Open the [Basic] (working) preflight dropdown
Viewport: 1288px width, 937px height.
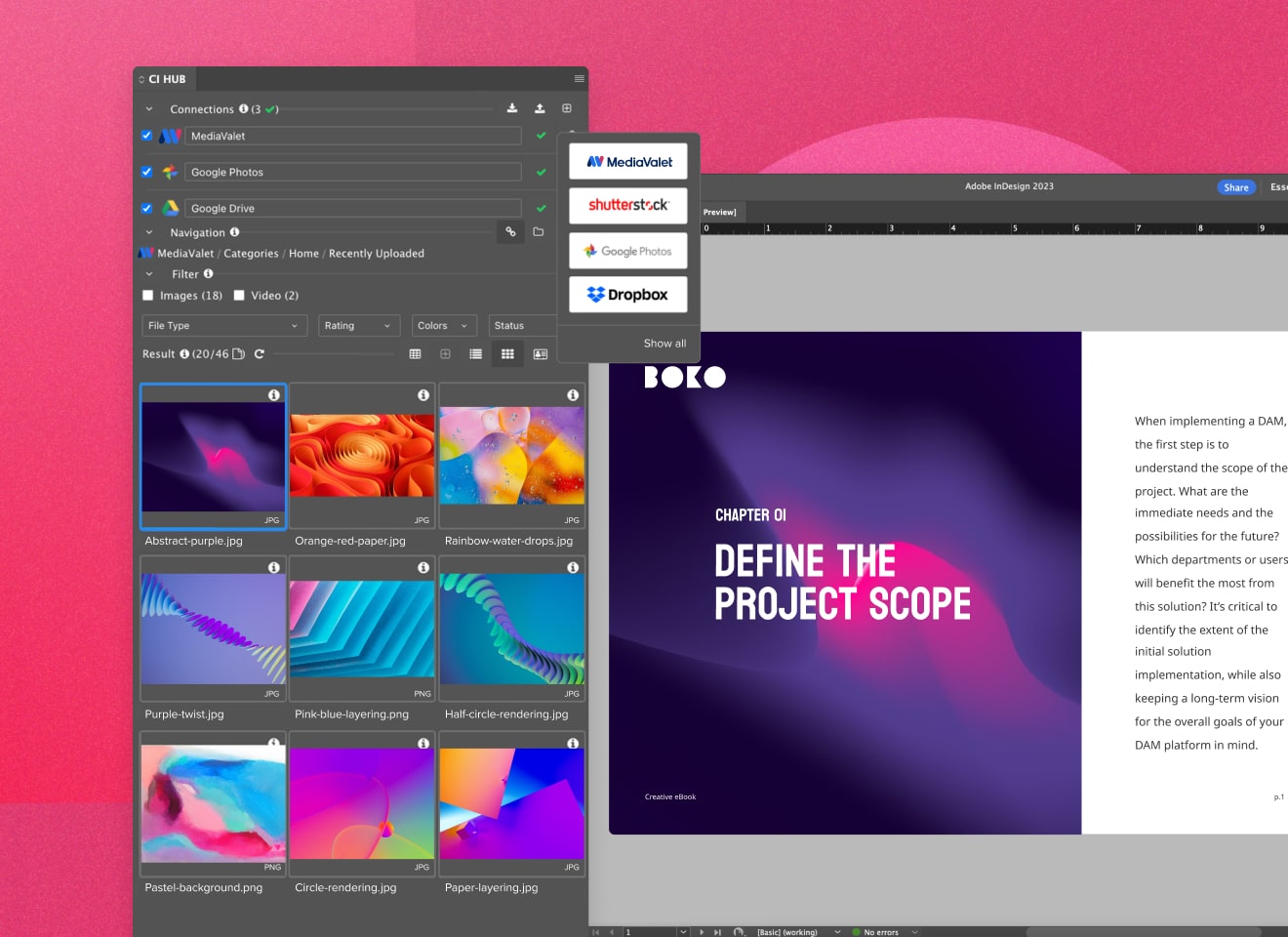837,932
